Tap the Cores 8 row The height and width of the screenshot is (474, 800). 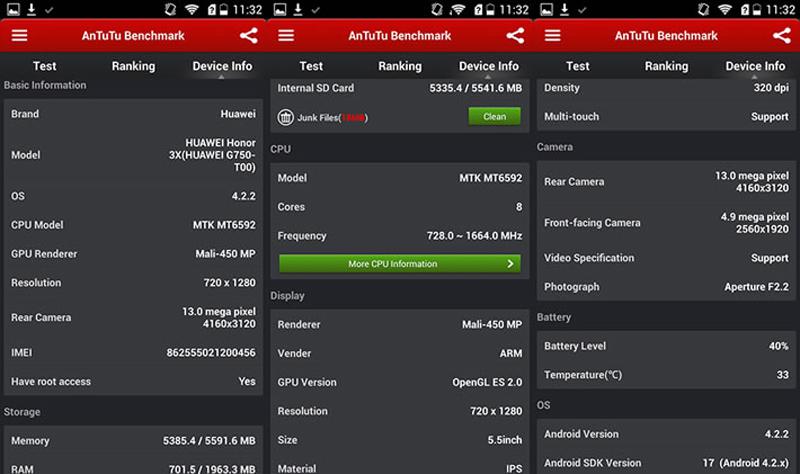click(x=400, y=207)
